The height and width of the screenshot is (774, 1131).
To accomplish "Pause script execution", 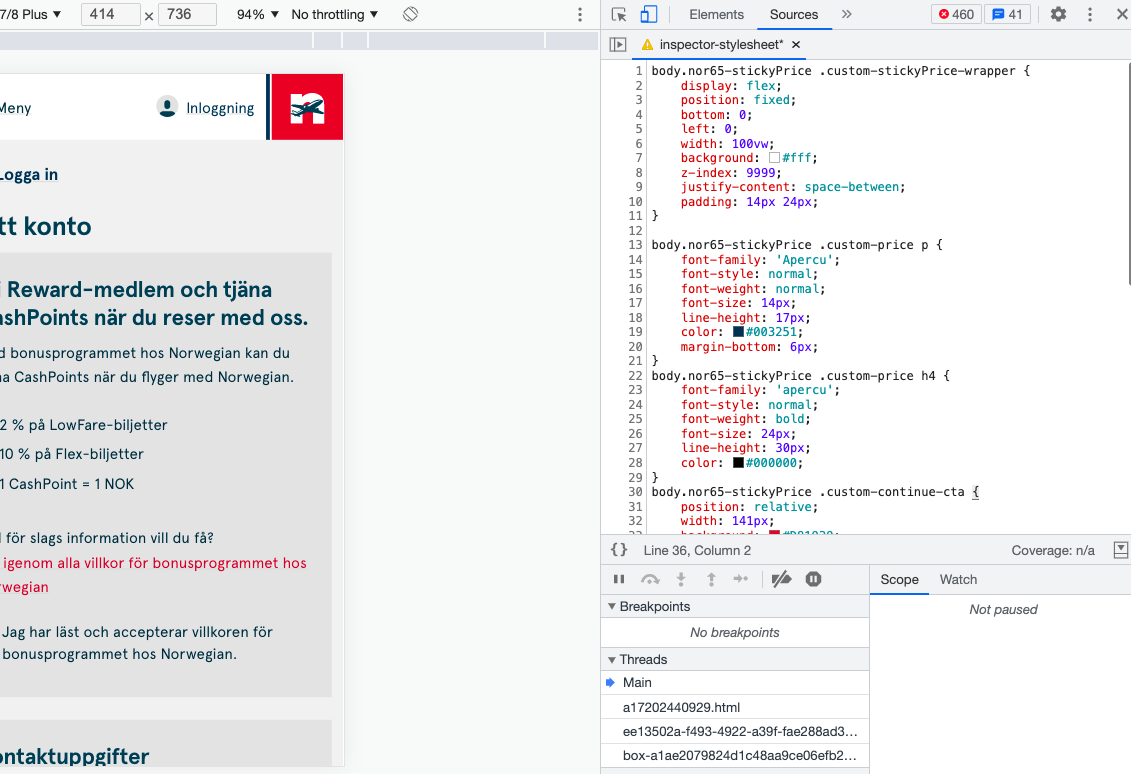I will tap(619, 579).
